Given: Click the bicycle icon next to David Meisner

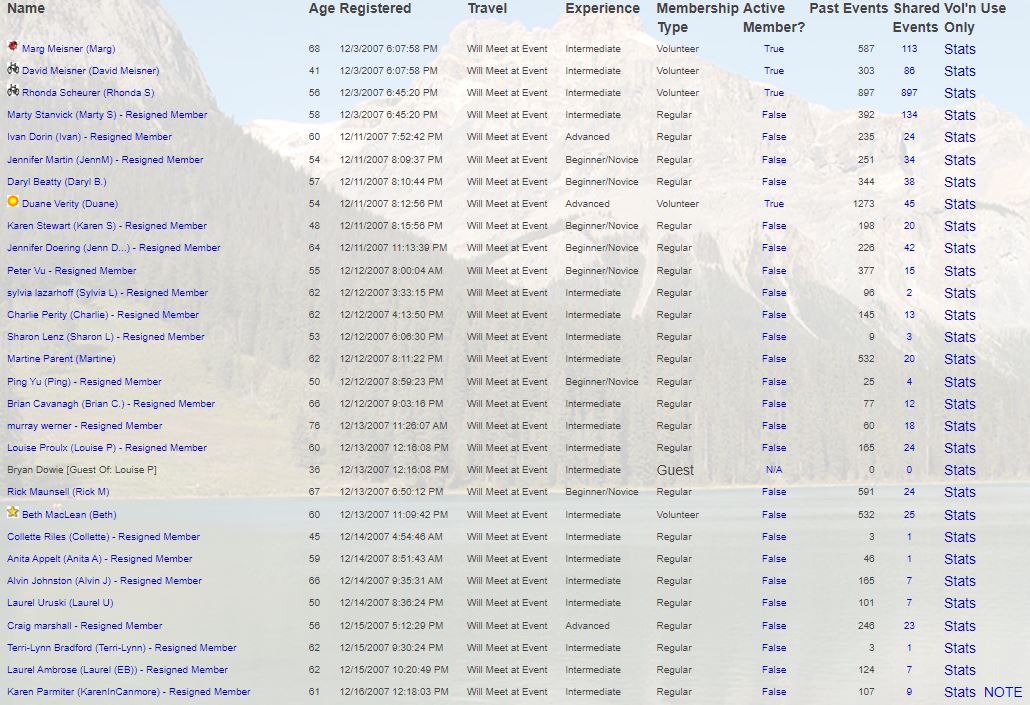Looking at the screenshot, I should coord(13,69).
